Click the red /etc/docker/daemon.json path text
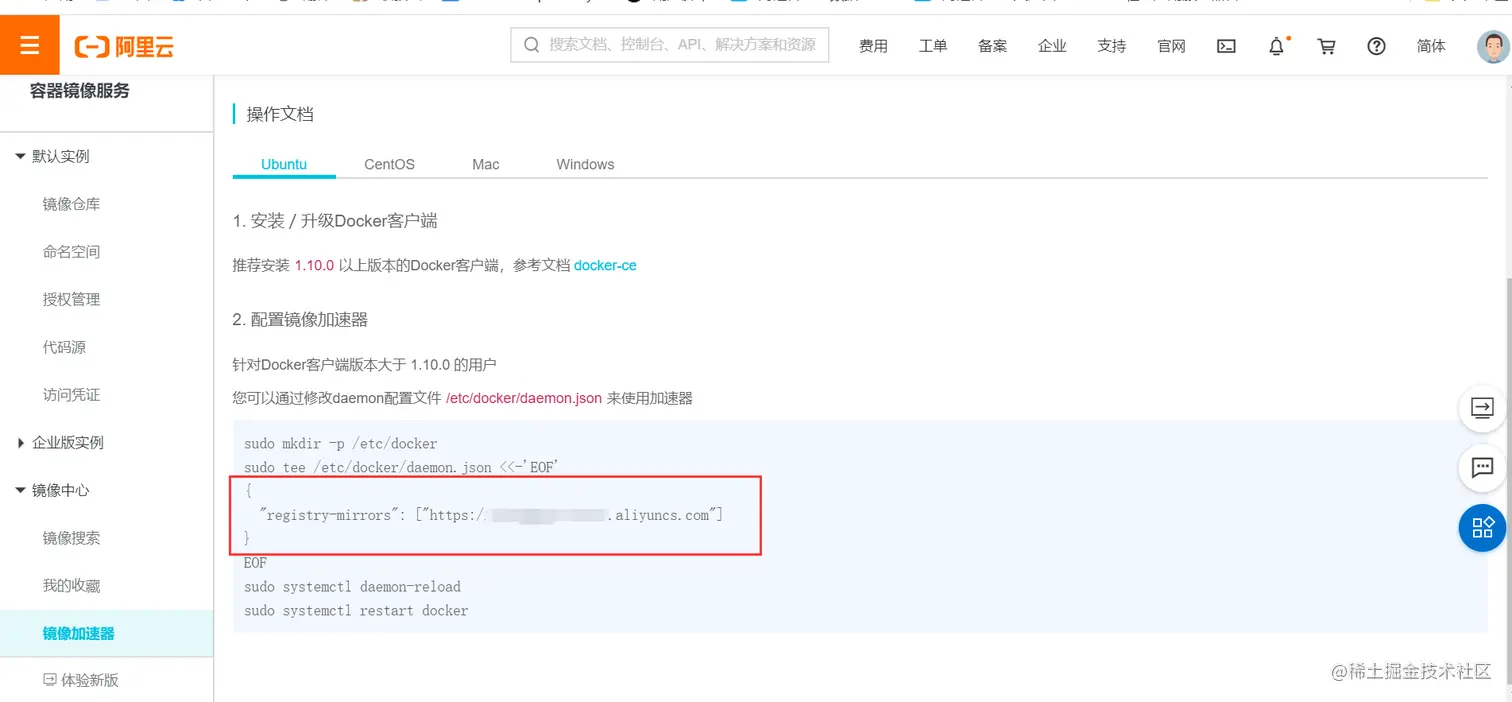 [x=524, y=398]
